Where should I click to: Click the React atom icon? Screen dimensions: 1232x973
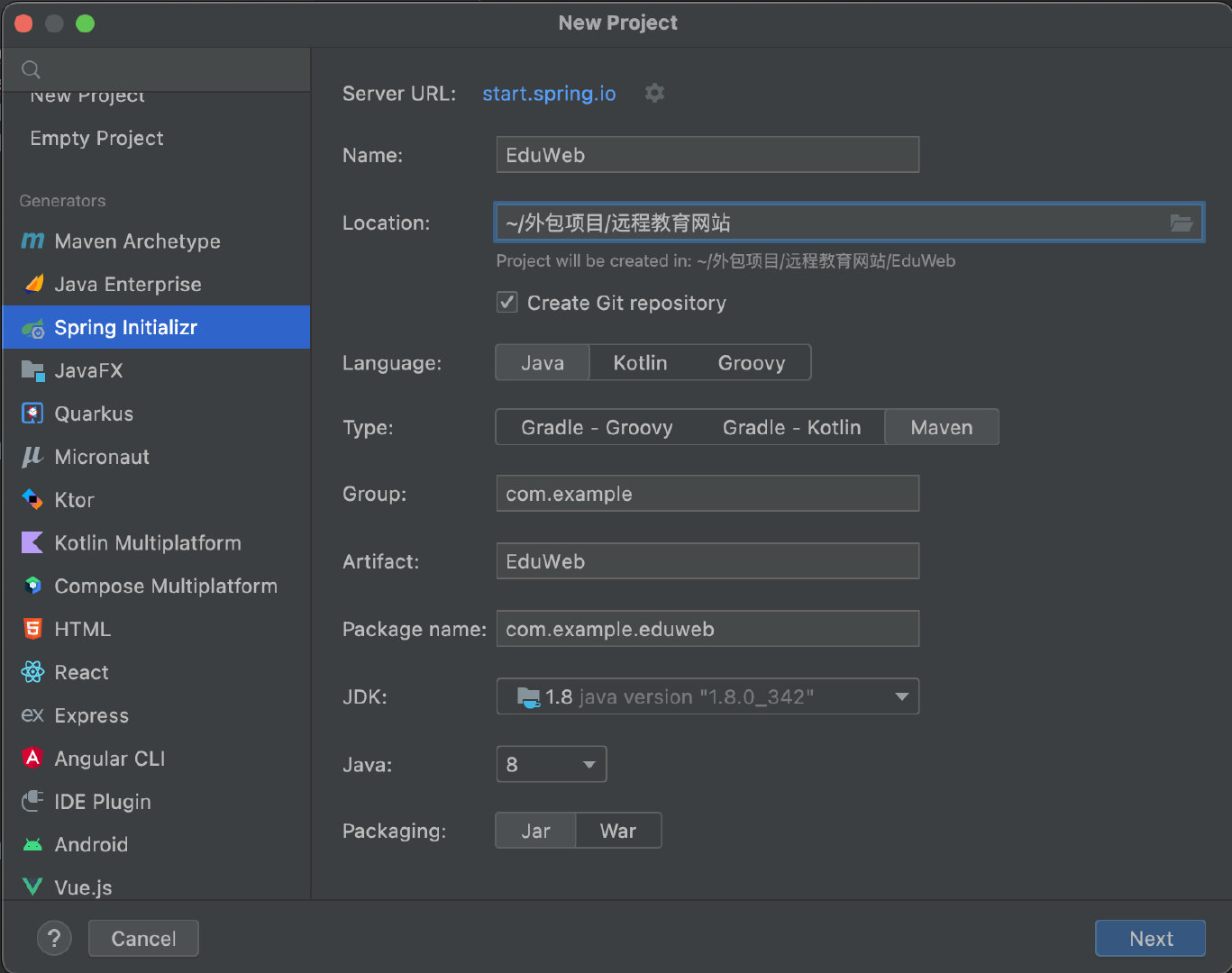point(32,672)
